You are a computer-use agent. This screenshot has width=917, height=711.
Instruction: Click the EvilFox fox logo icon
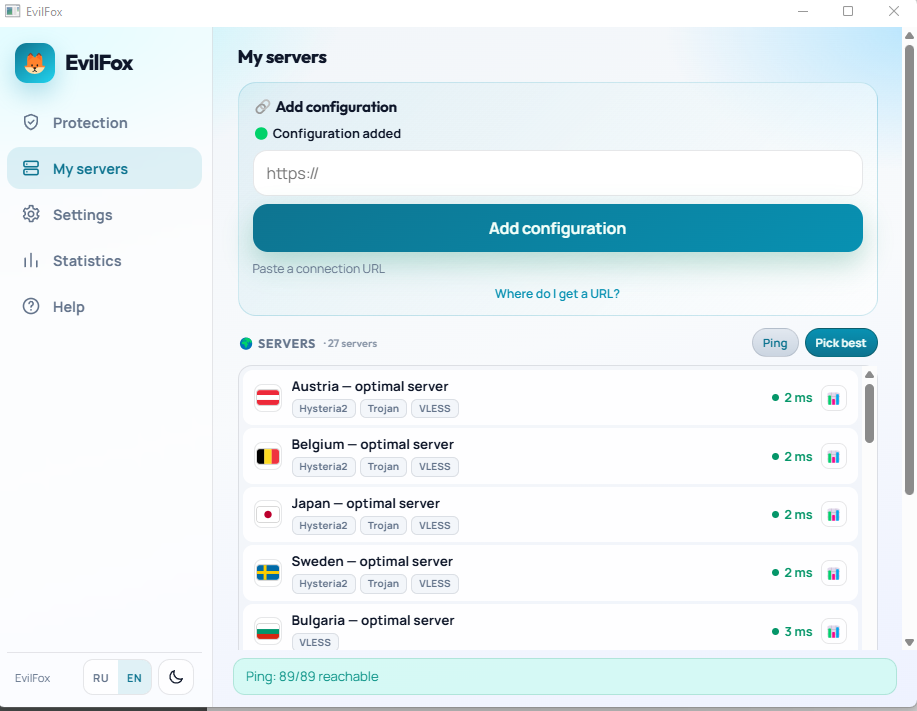tap(35, 63)
